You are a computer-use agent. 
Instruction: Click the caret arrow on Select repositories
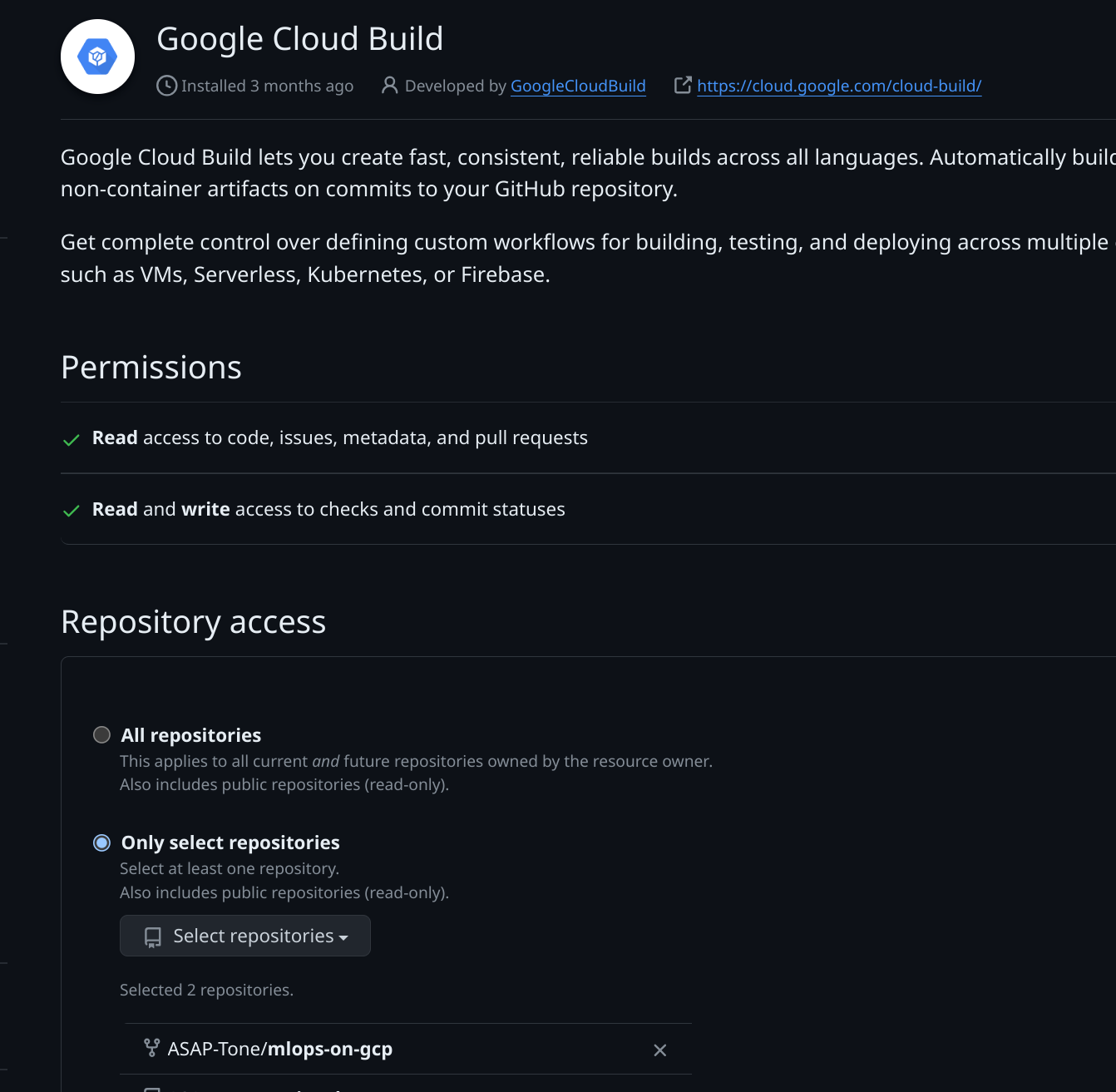[343, 938]
